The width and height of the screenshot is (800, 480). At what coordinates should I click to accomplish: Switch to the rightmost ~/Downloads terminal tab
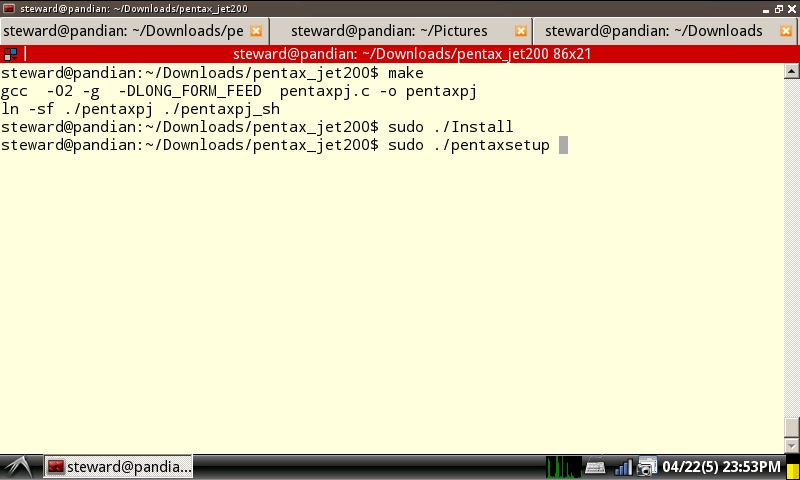pyautogui.click(x=666, y=31)
